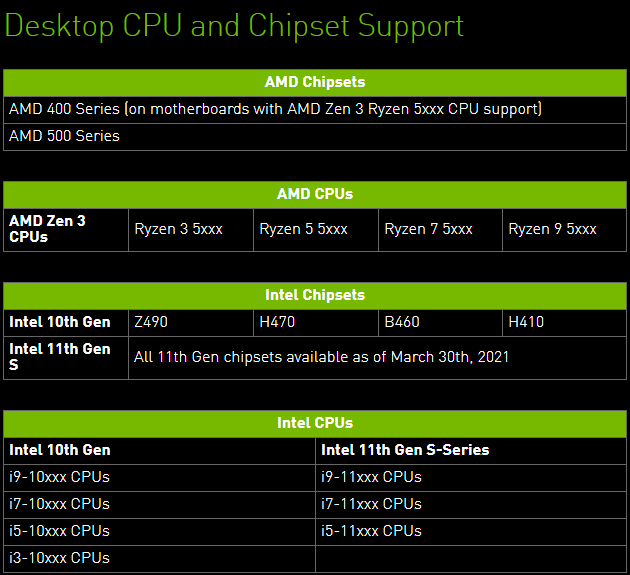
Task: Click the Ryzen 7 5xxx cell
Action: tap(429, 229)
